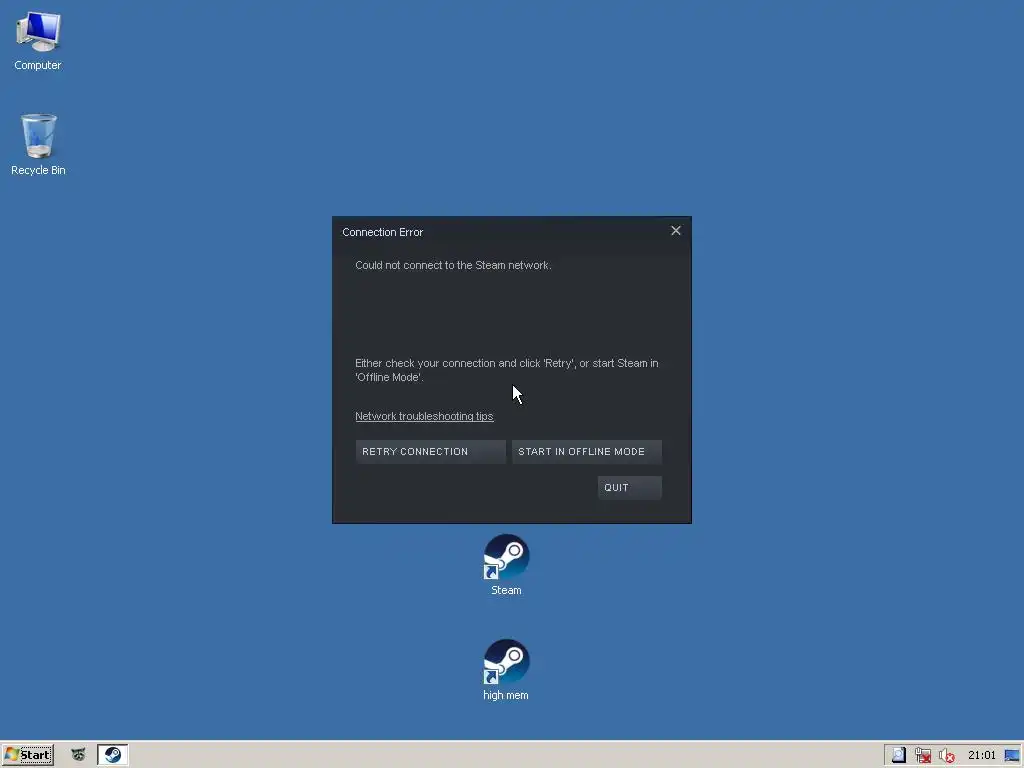Open the Start menu

coord(27,755)
